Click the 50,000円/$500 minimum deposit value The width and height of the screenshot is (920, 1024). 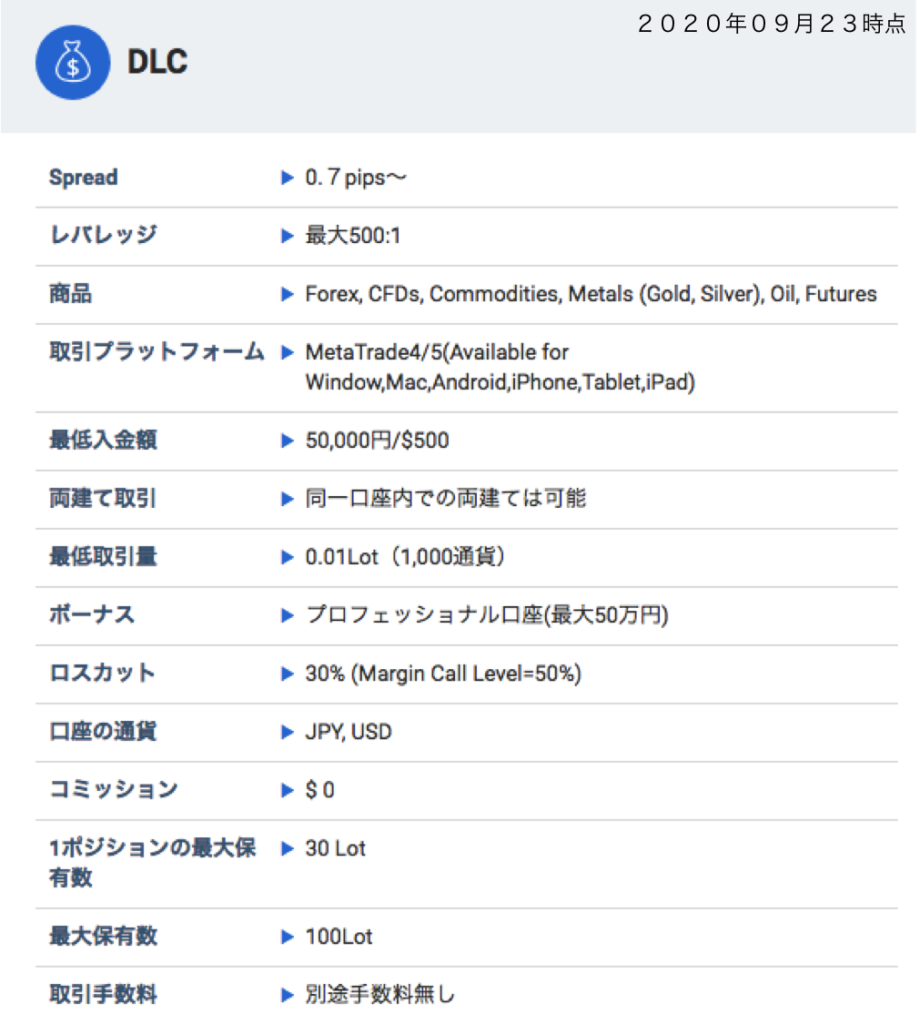tap(377, 441)
